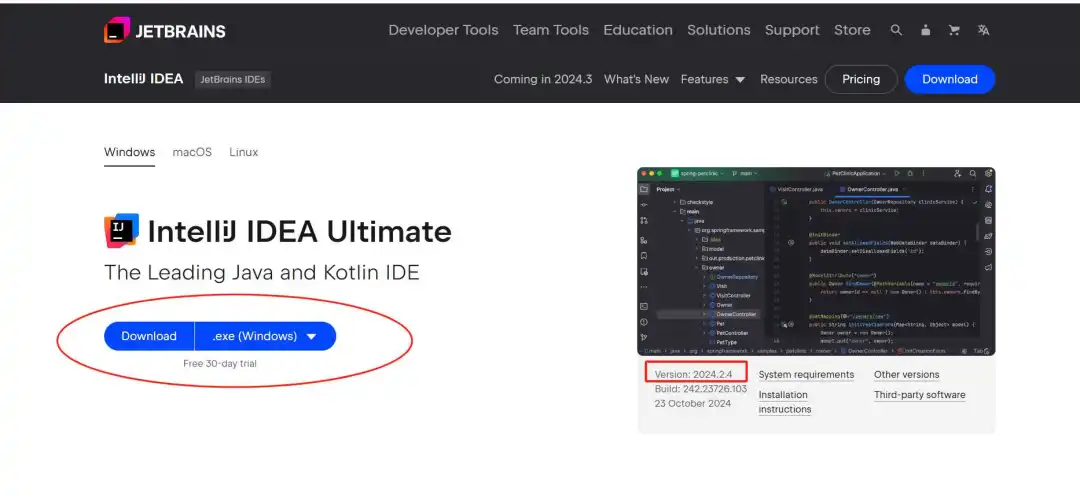This screenshot has width=1080, height=497.
Task: Click the Pricing button
Action: [861, 79]
